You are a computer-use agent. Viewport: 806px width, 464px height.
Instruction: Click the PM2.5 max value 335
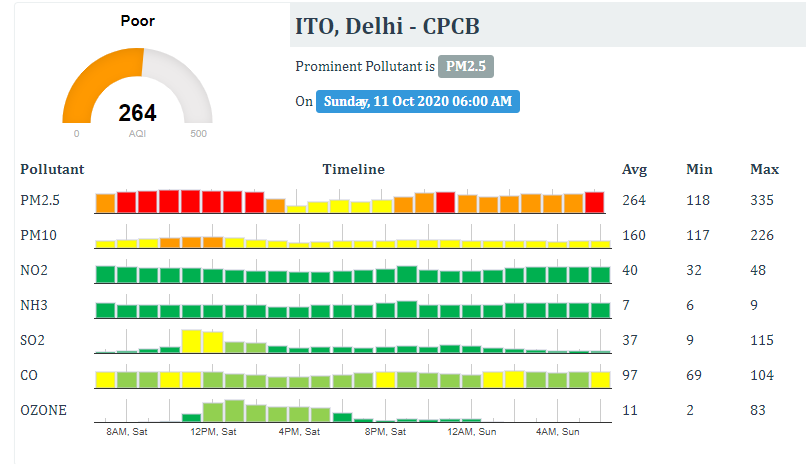pyautogui.click(x=762, y=200)
